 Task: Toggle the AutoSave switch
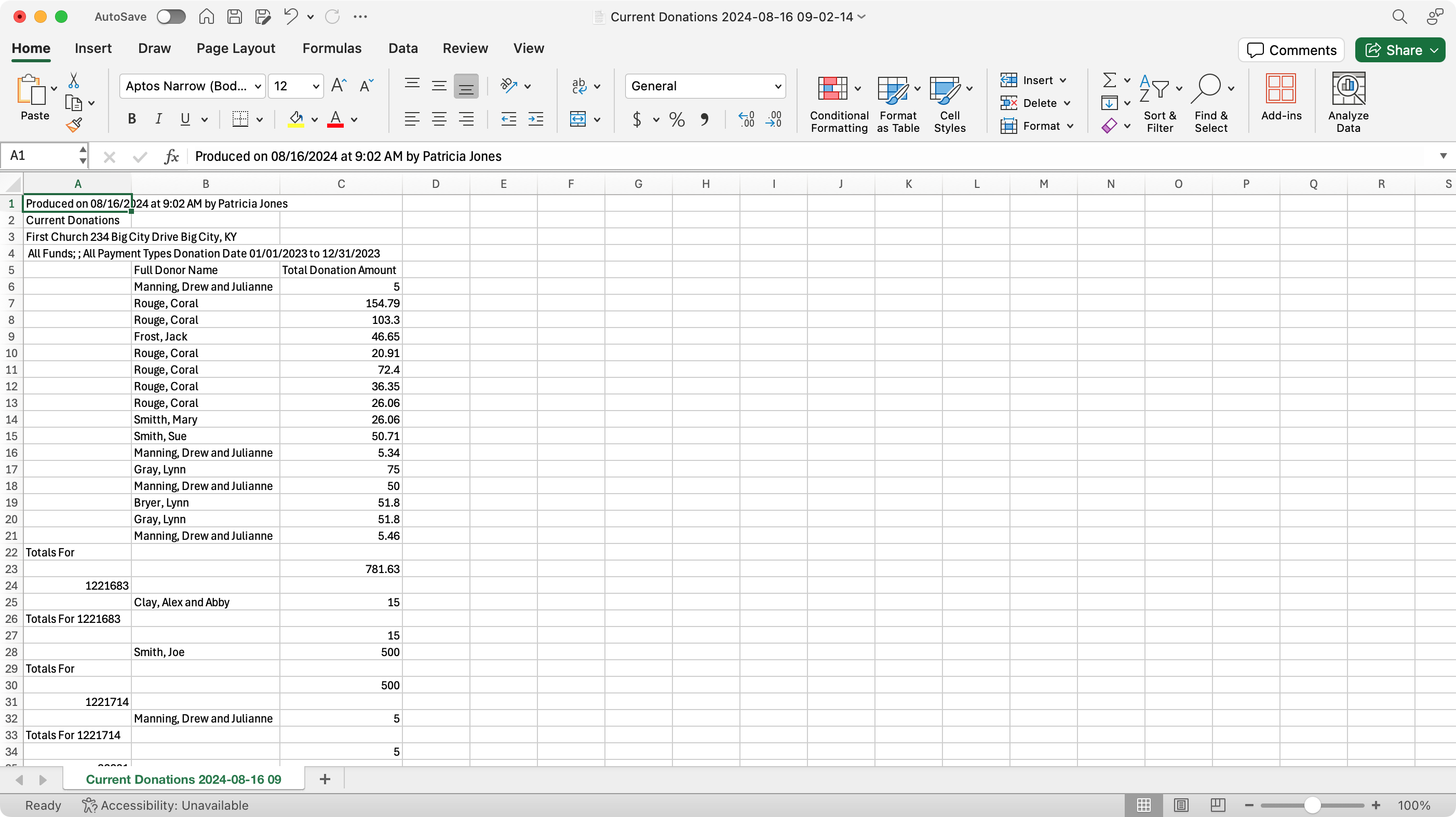coord(171,17)
